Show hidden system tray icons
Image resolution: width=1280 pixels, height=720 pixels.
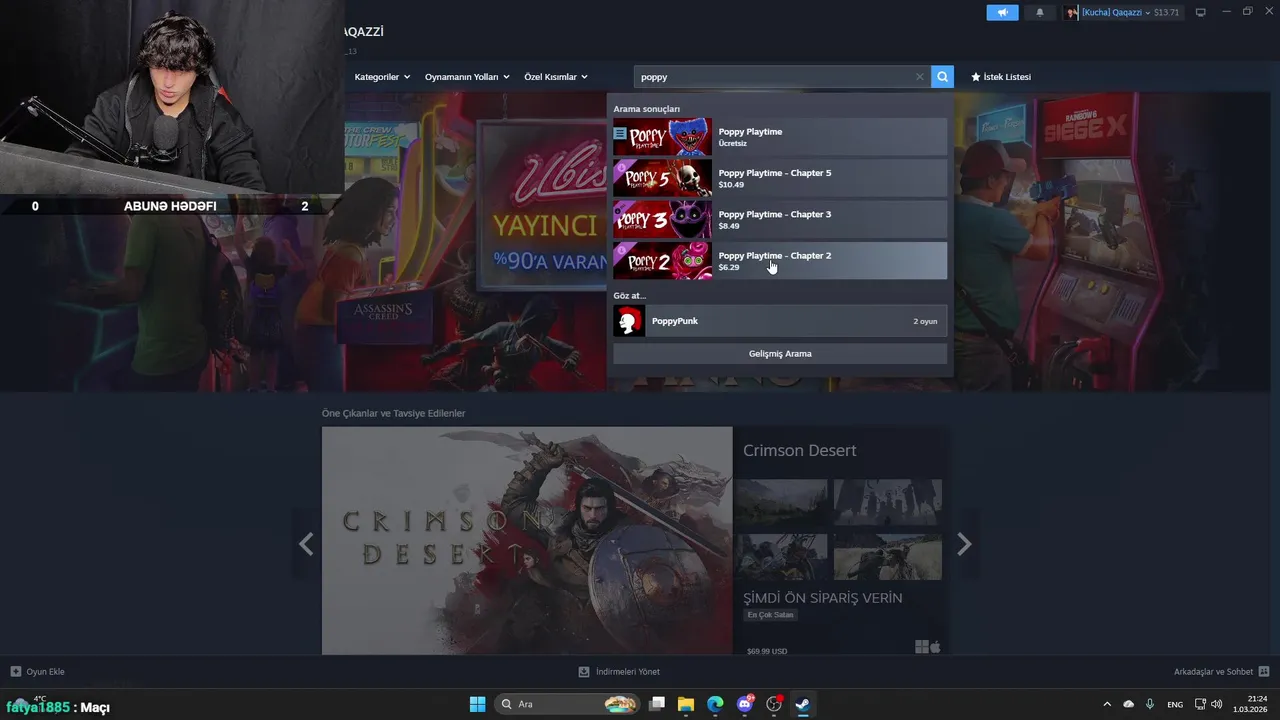click(1106, 704)
